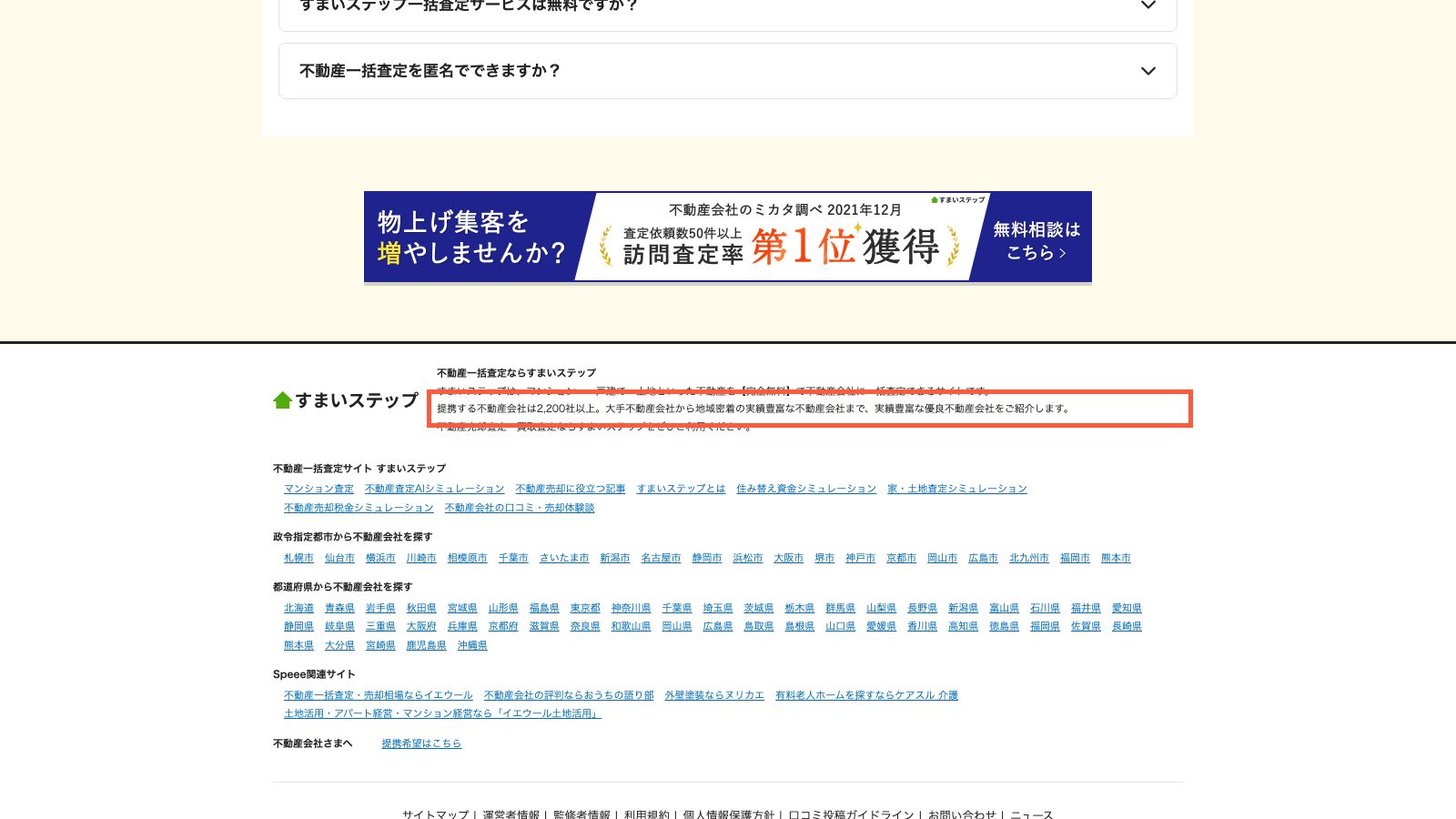This screenshot has width=1456, height=819.
Task: Click 無料相談はこちら on the banner
Action: click(1036, 240)
